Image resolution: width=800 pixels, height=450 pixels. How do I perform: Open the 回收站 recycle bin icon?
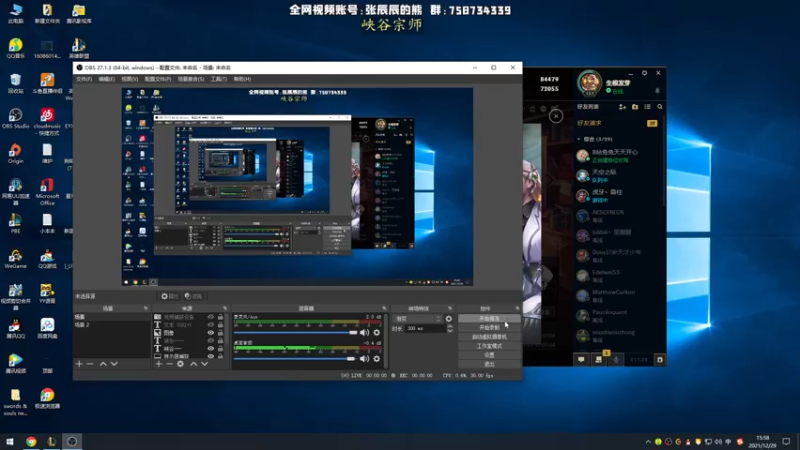15,84
